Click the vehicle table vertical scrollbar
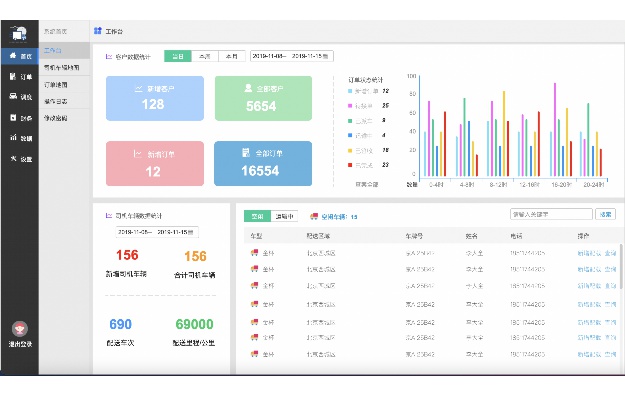The width and height of the screenshot is (625, 396). (620, 267)
